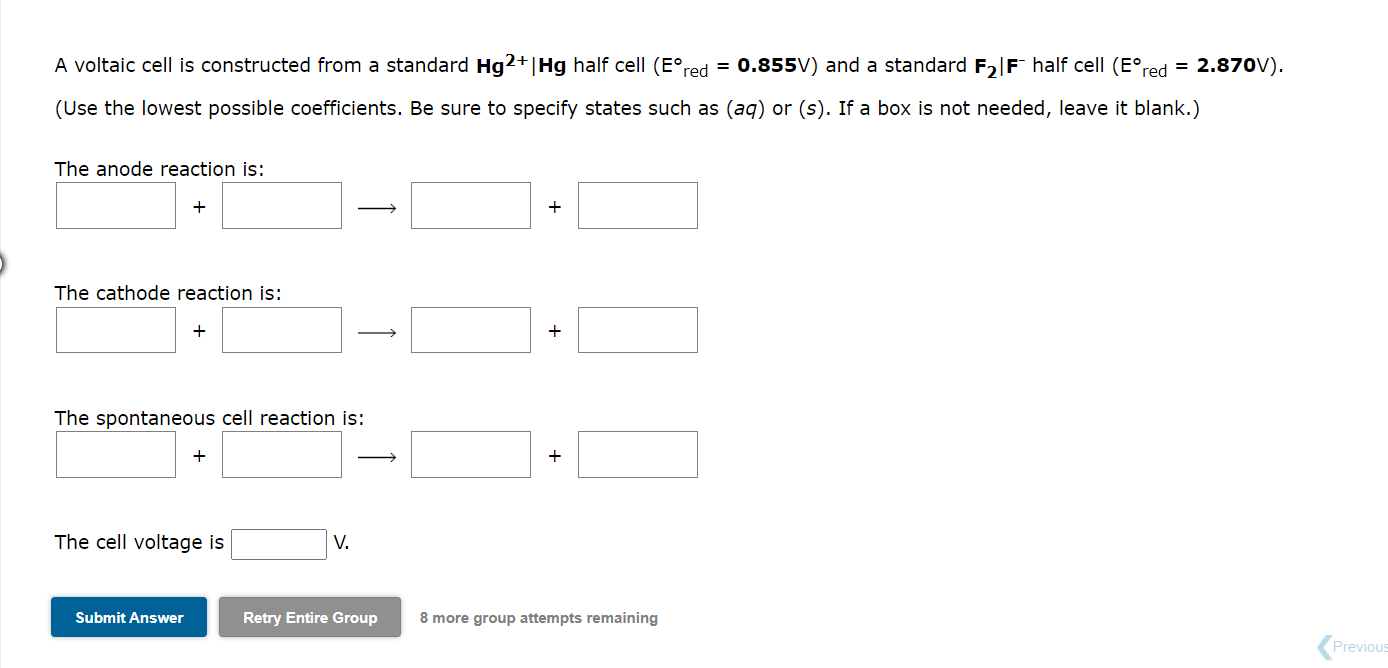This screenshot has height=668, width=1388.
Task: Click the first anode reaction product box
Action: point(471,206)
